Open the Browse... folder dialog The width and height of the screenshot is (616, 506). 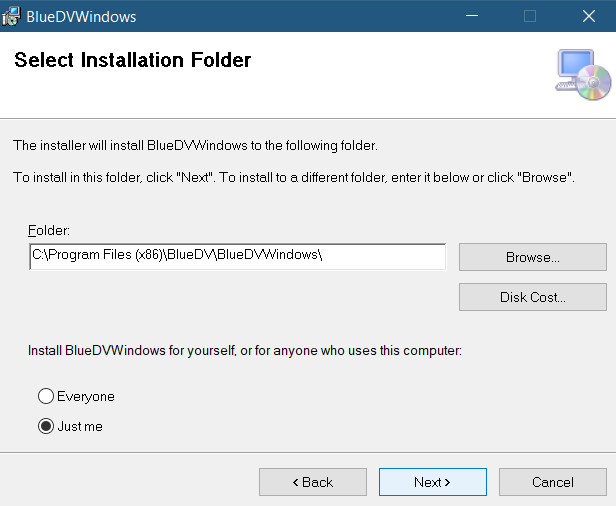pyautogui.click(x=533, y=257)
